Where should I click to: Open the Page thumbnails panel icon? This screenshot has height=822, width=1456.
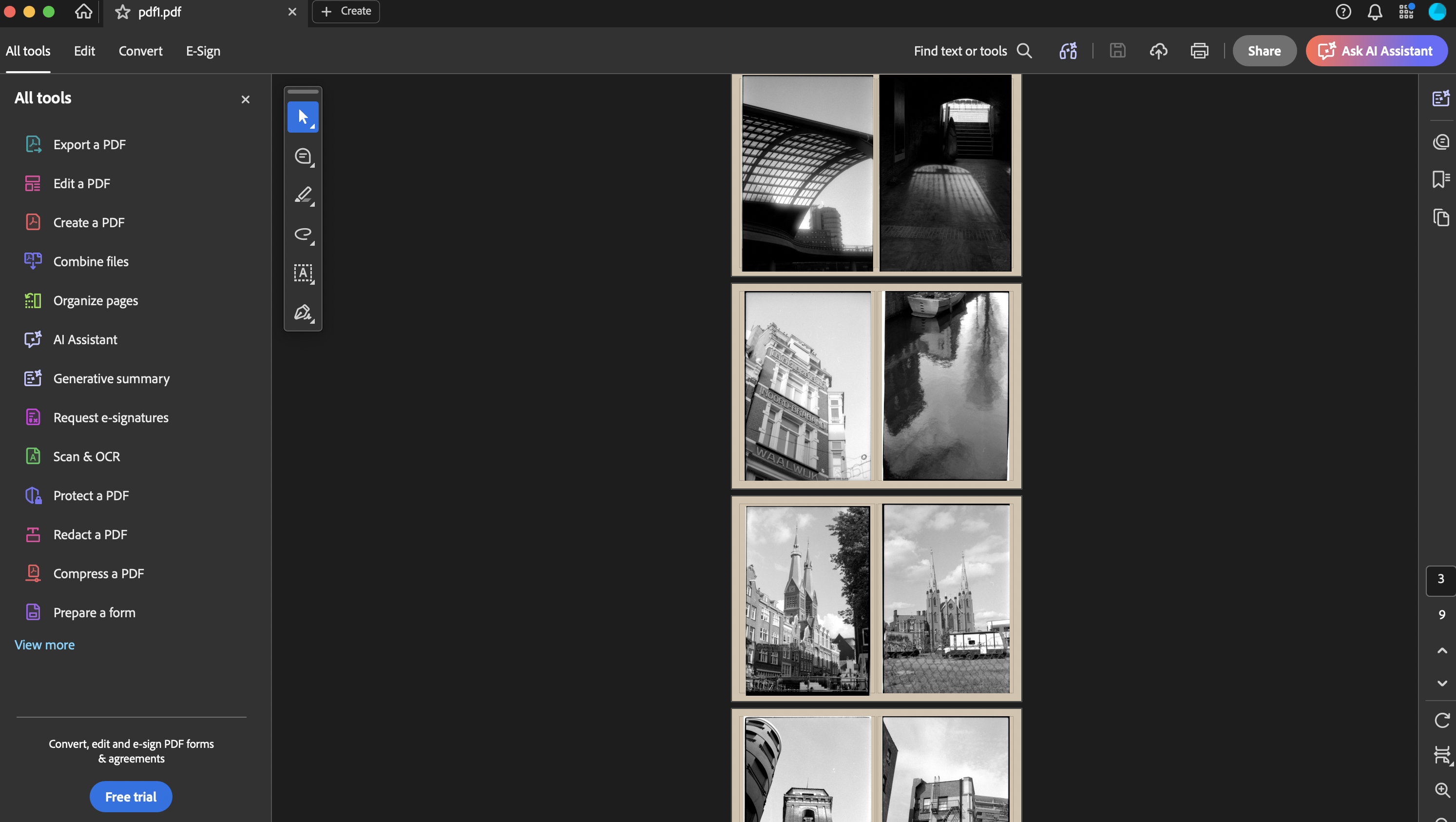(x=1441, y=217)
